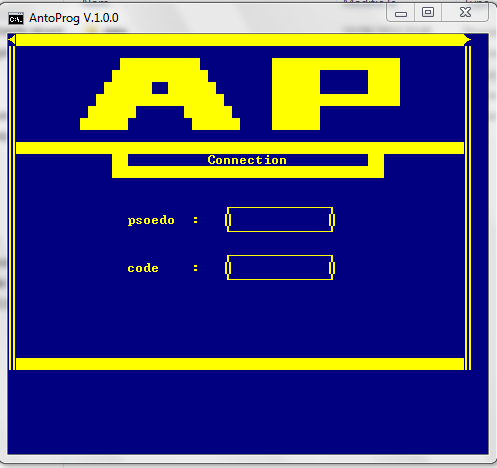Minimize the AntoProg window
Screen dimensions: 497x468
click(x=401, y=13)
